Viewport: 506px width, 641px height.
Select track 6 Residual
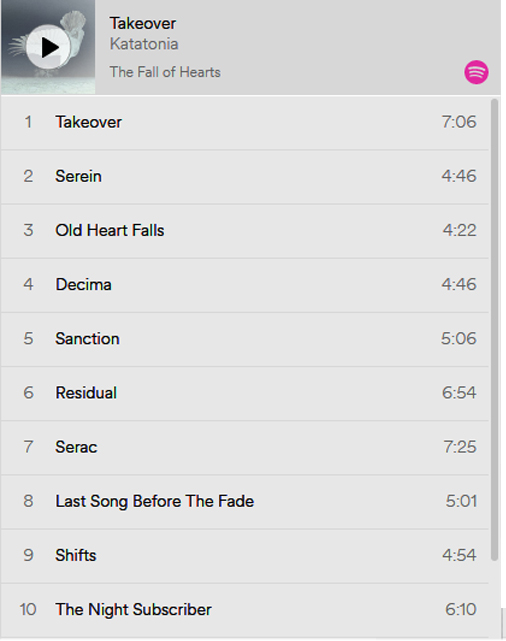tap(245, 393)
